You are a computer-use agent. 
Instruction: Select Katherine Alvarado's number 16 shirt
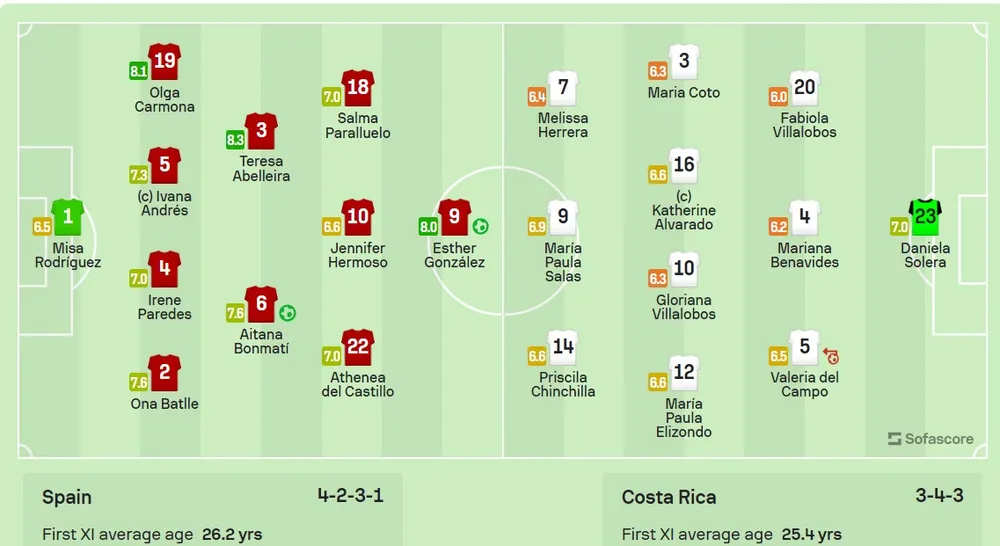[683, 165]
